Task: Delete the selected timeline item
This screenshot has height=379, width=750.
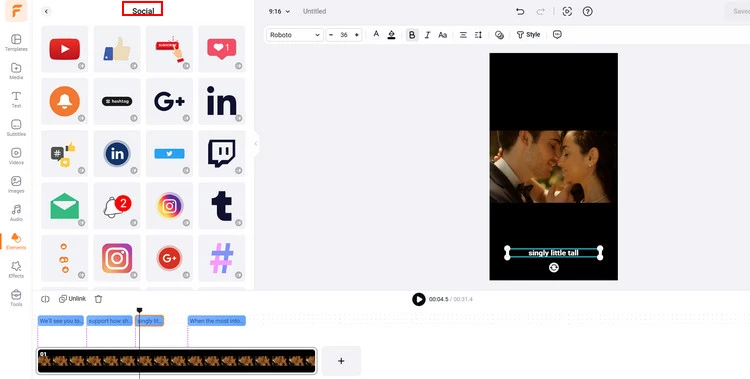Action: click(x=98, y=299)
